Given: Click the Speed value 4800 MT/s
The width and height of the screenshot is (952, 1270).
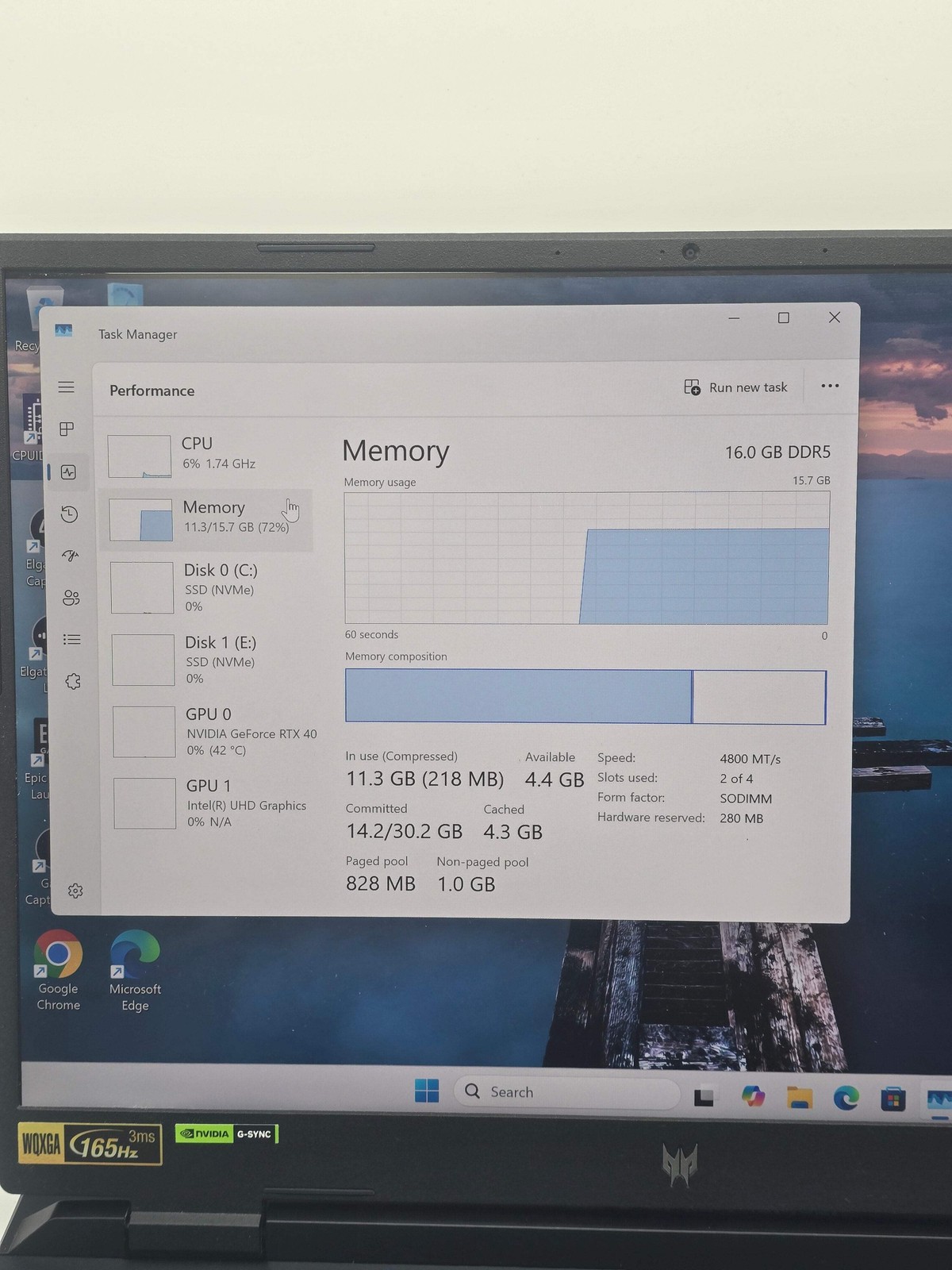Looking at the screenshot, I should (750, 759).
